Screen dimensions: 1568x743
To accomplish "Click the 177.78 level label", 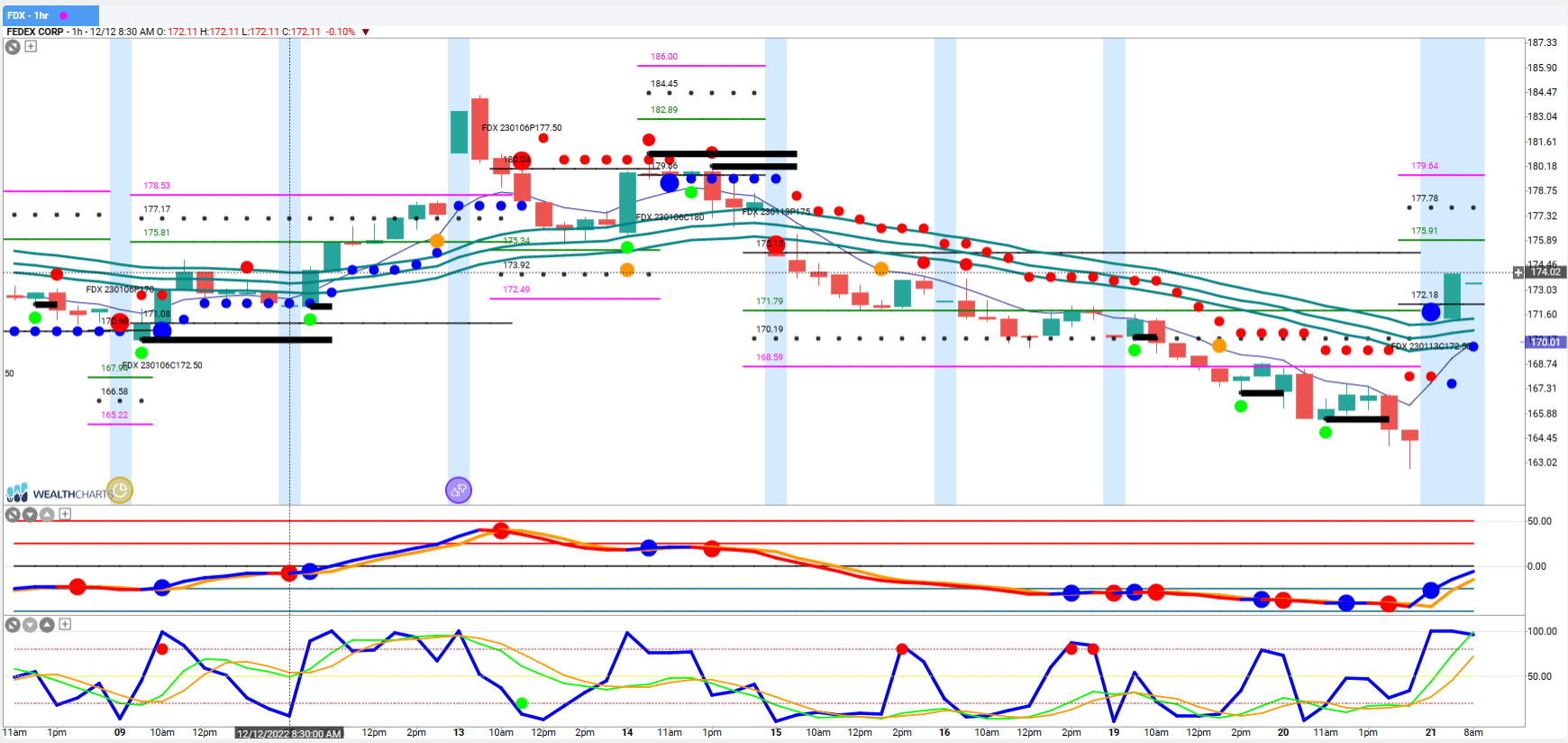I will pyautogui.click(x=1425, y=198).
